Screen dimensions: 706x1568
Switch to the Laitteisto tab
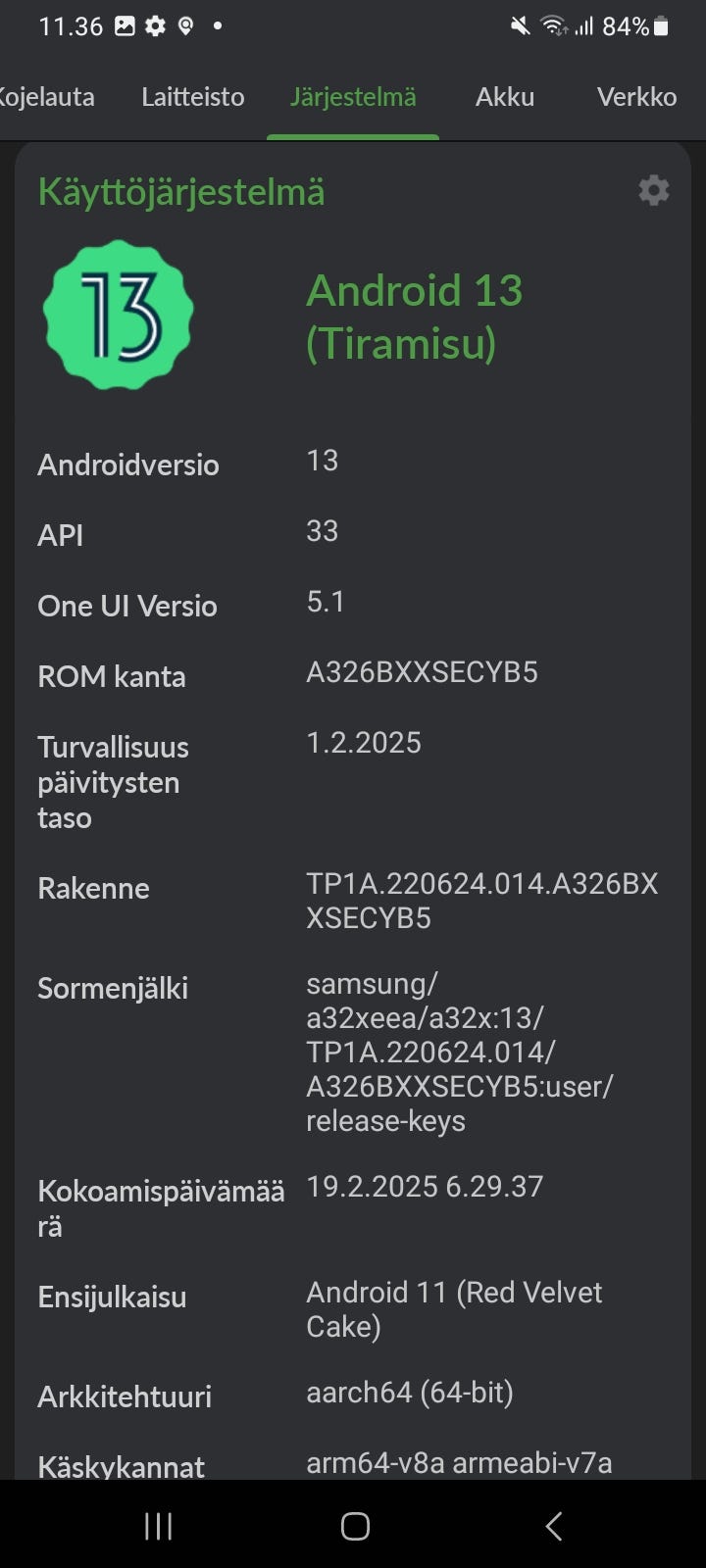pyautogui.click(x=192, y=97)
